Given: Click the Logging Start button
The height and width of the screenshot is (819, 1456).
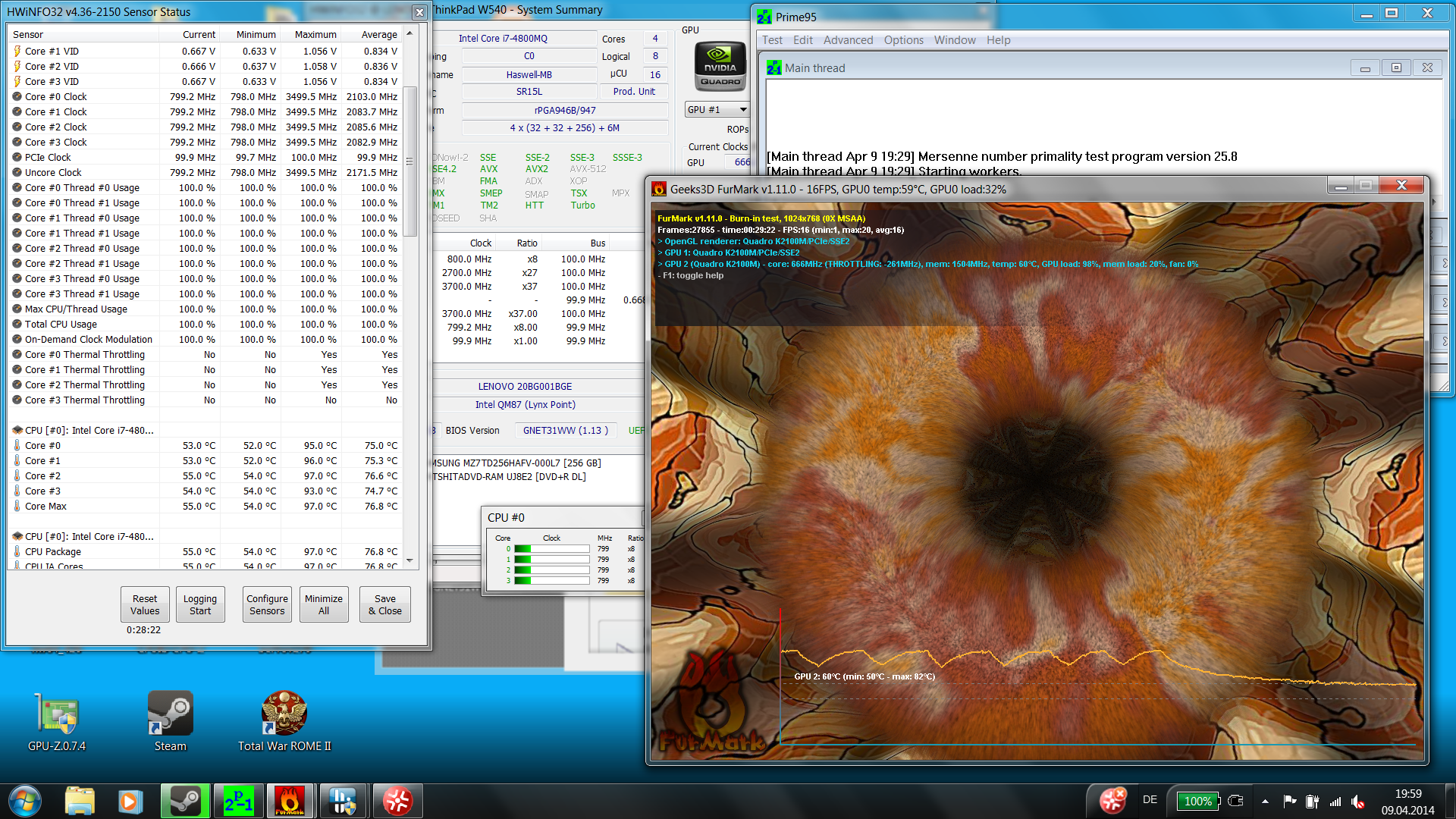Looking at the screenshot, I should (200, 604).
